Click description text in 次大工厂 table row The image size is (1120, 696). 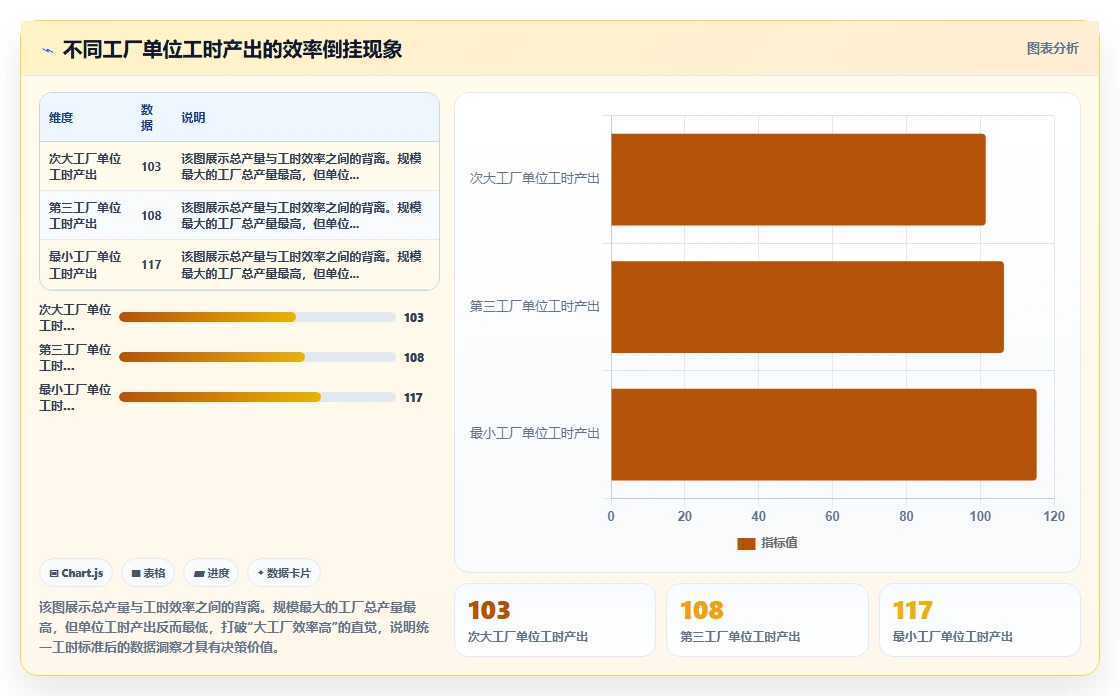click(x=301, y=166)
